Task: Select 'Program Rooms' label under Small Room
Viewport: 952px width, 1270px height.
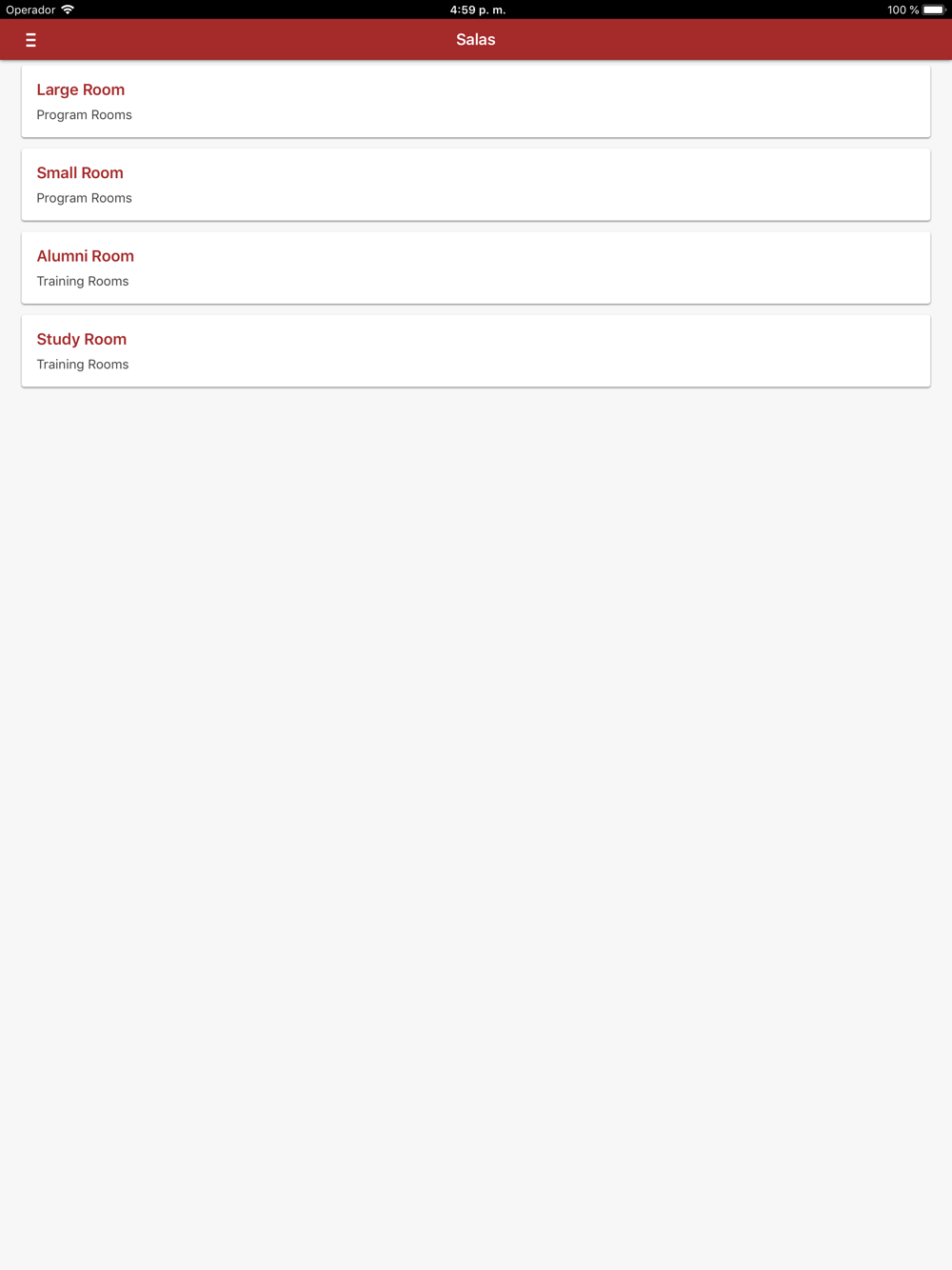Action: point(85,198)
